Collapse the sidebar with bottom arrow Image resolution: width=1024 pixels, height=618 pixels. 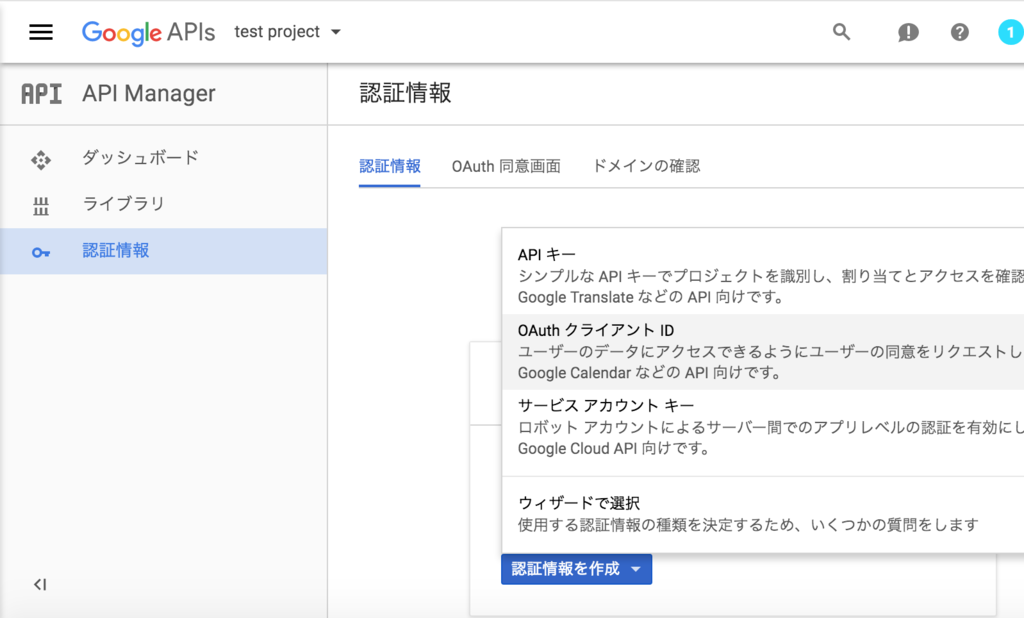point(40,584)
